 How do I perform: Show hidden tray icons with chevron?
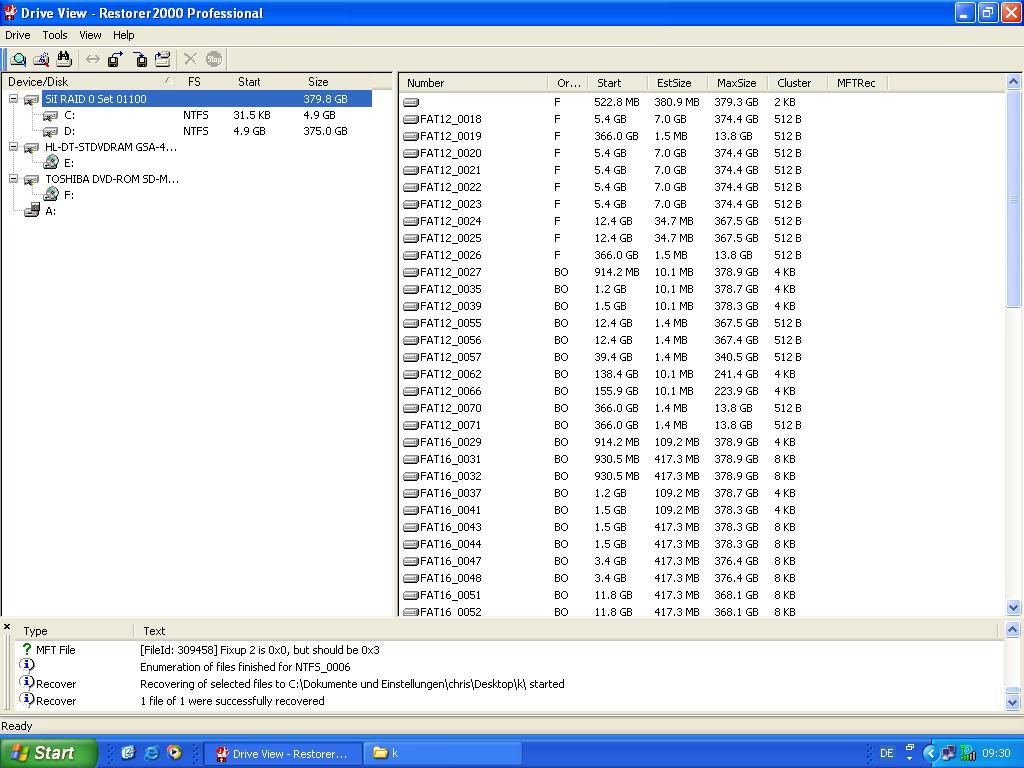click(930, 753)
